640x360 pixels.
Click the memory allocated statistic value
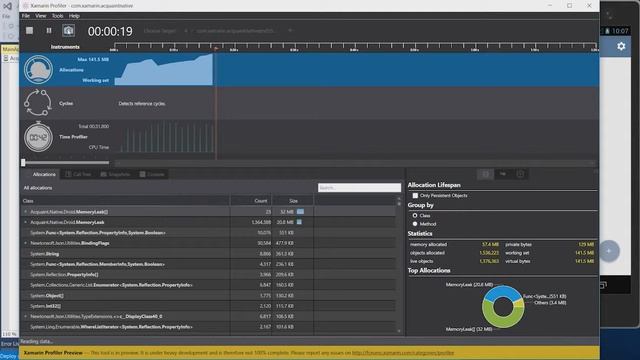(x=490, y=244)
